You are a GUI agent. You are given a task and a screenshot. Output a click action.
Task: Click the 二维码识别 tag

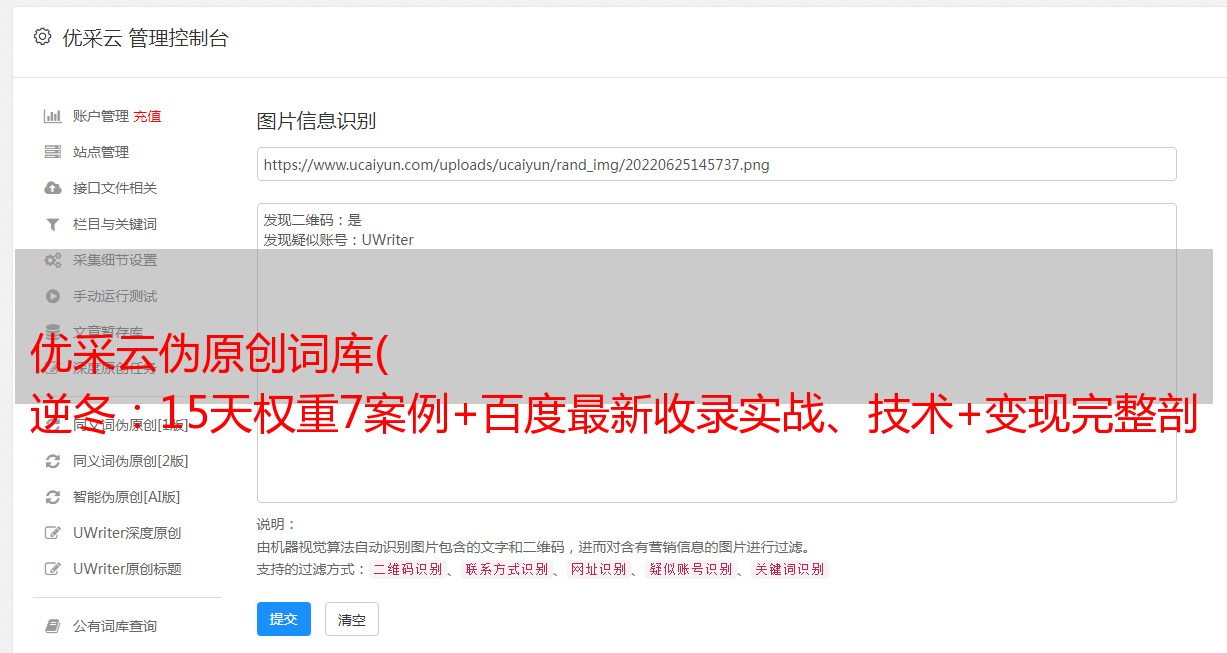coord(407,569)
